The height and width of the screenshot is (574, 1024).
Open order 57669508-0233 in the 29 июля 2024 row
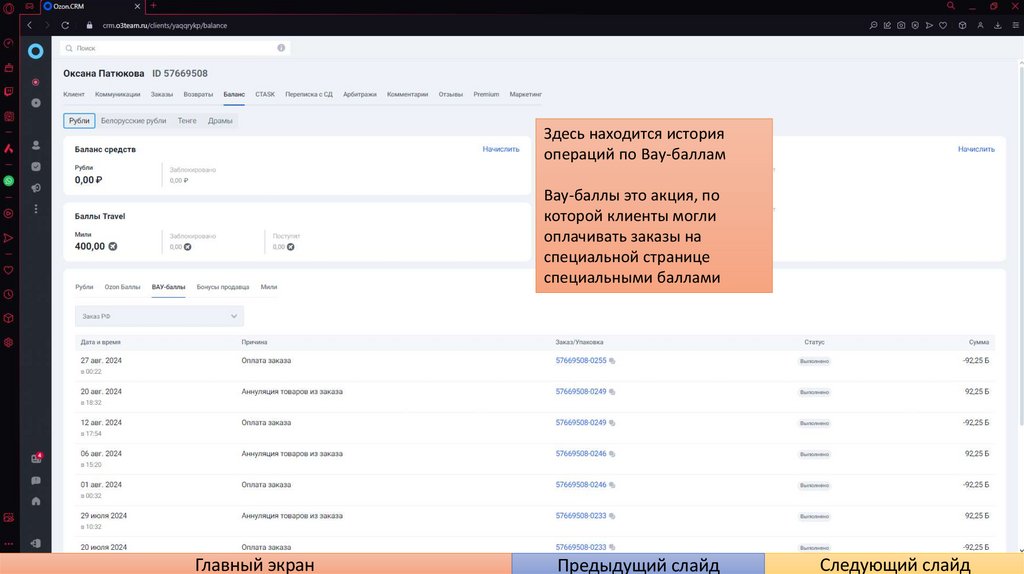[x=581, y=515]
